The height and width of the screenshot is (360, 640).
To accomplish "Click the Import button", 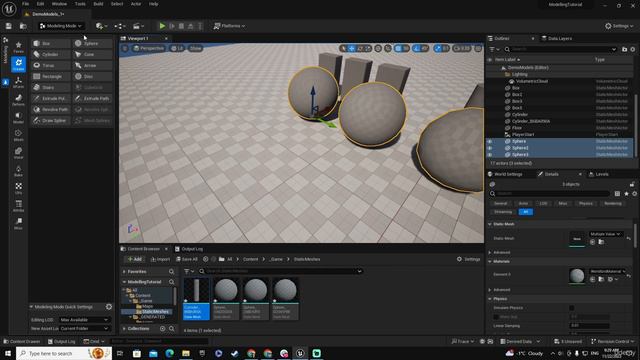I will coord(160,259).
